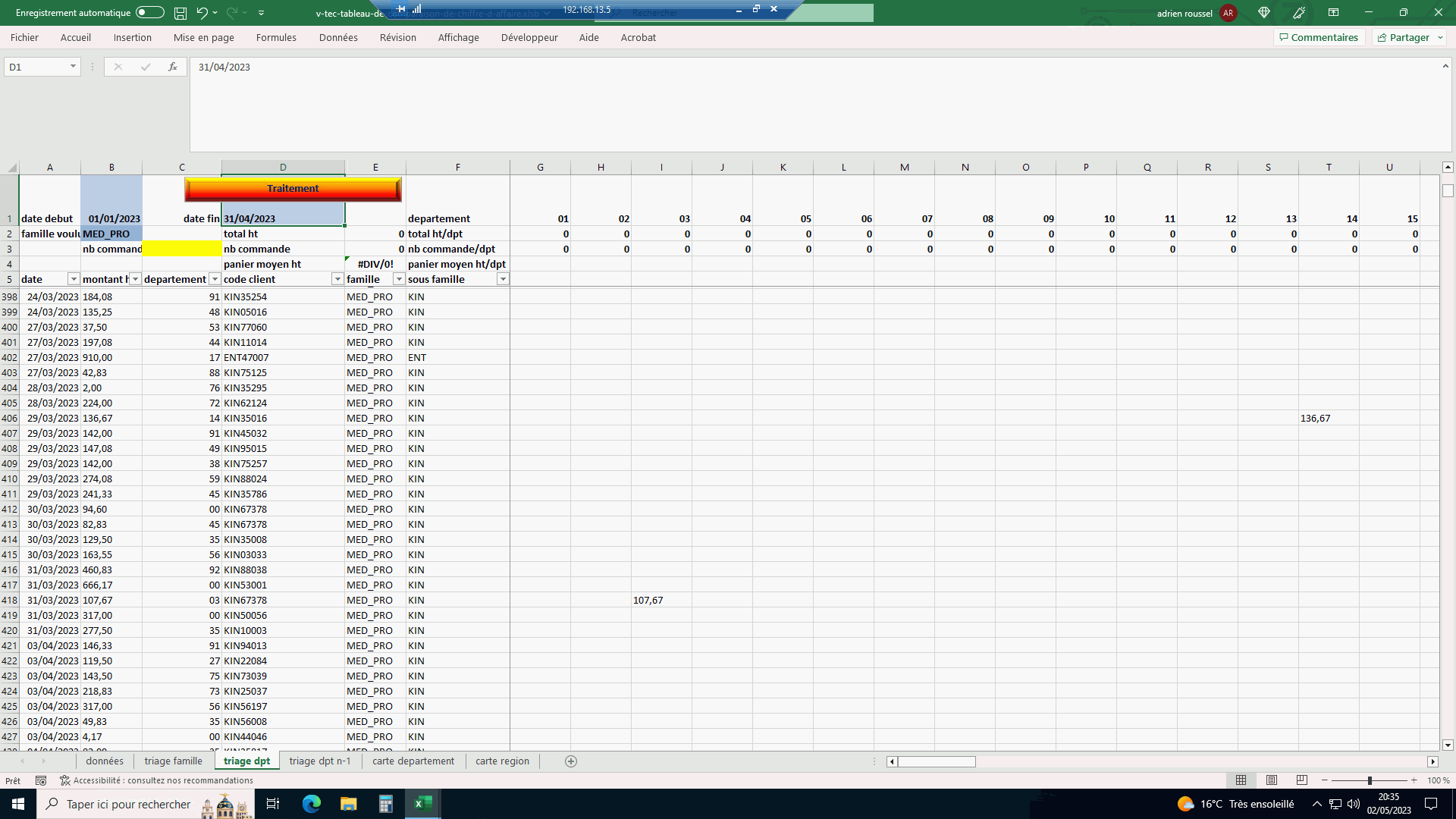Select Normal view icon in status bar
This screenshot has height=819, width=1456.
(1241, 780)
